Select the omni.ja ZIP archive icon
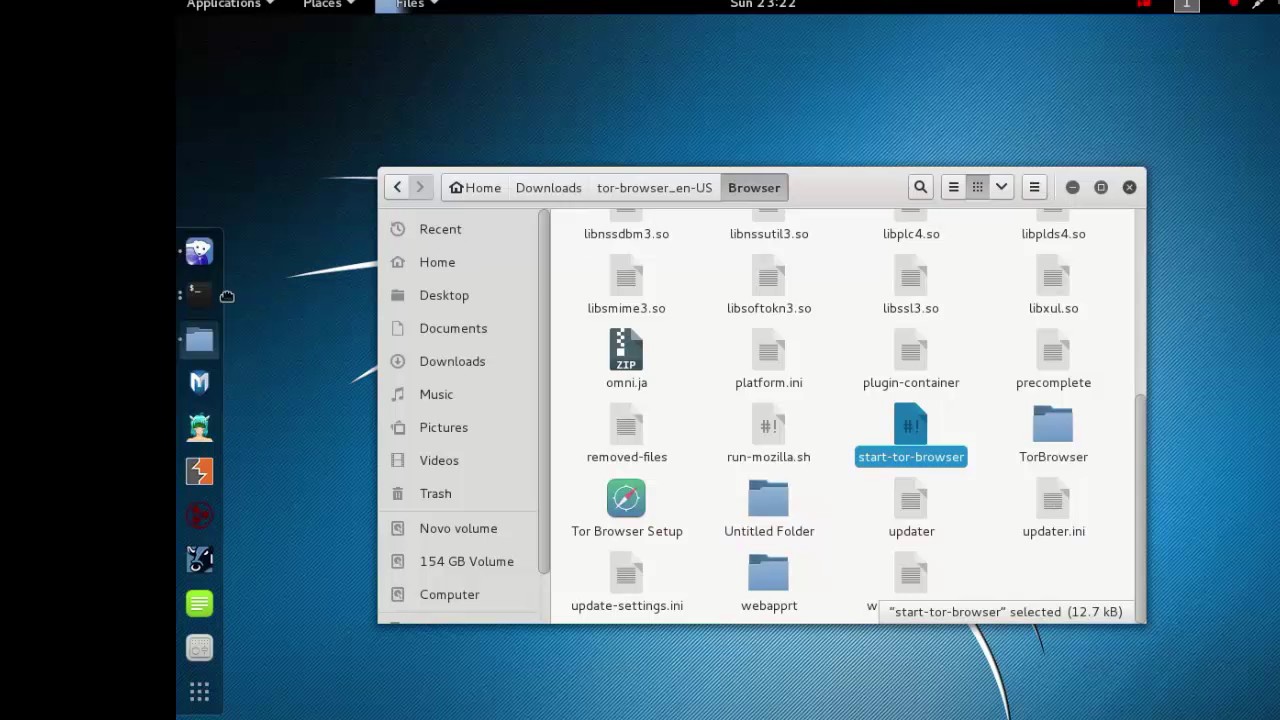Screen dimensions: 1280x720 (626, 350)
